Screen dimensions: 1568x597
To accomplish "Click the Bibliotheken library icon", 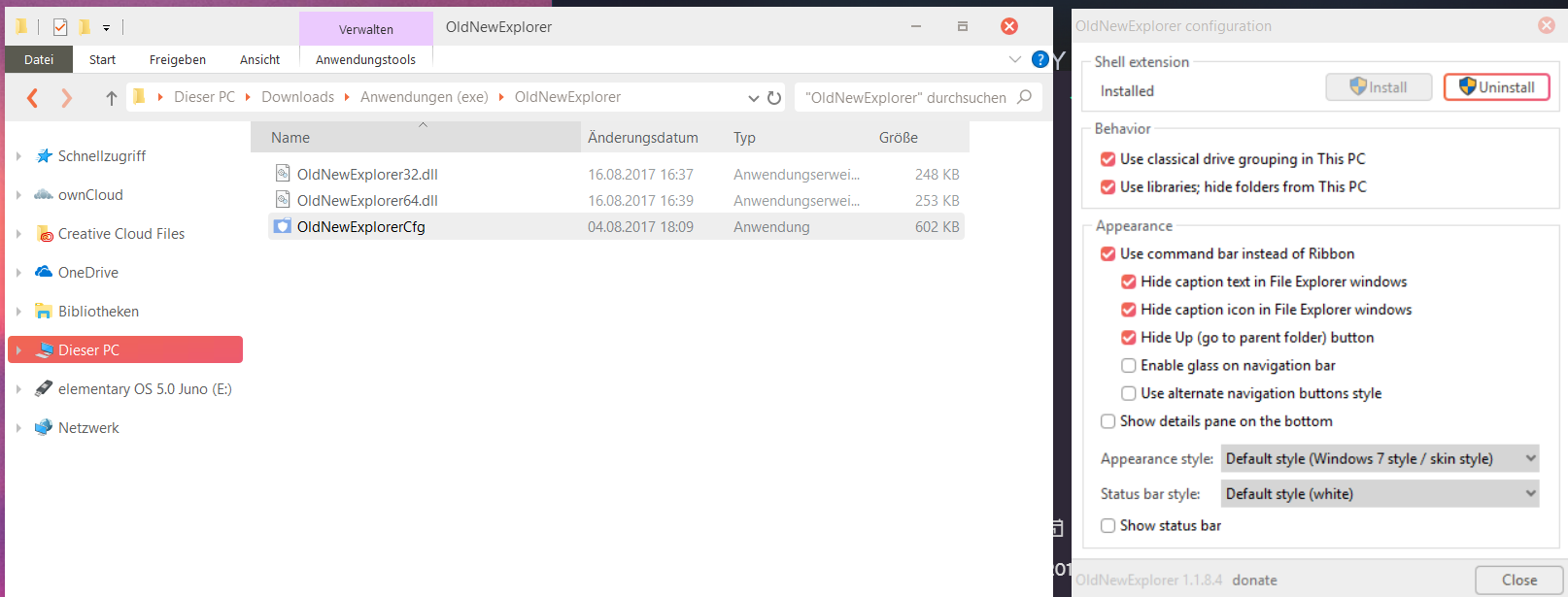I will (44, 311).
